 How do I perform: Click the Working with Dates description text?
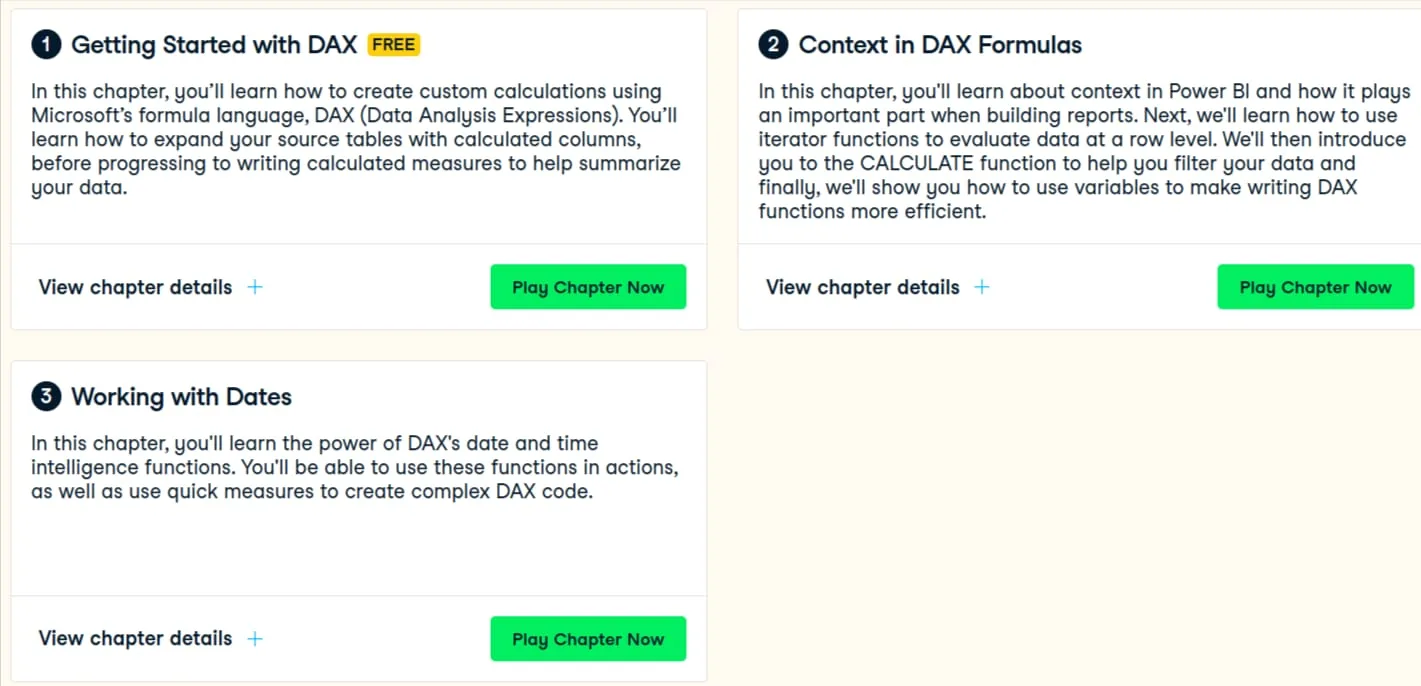355,467
